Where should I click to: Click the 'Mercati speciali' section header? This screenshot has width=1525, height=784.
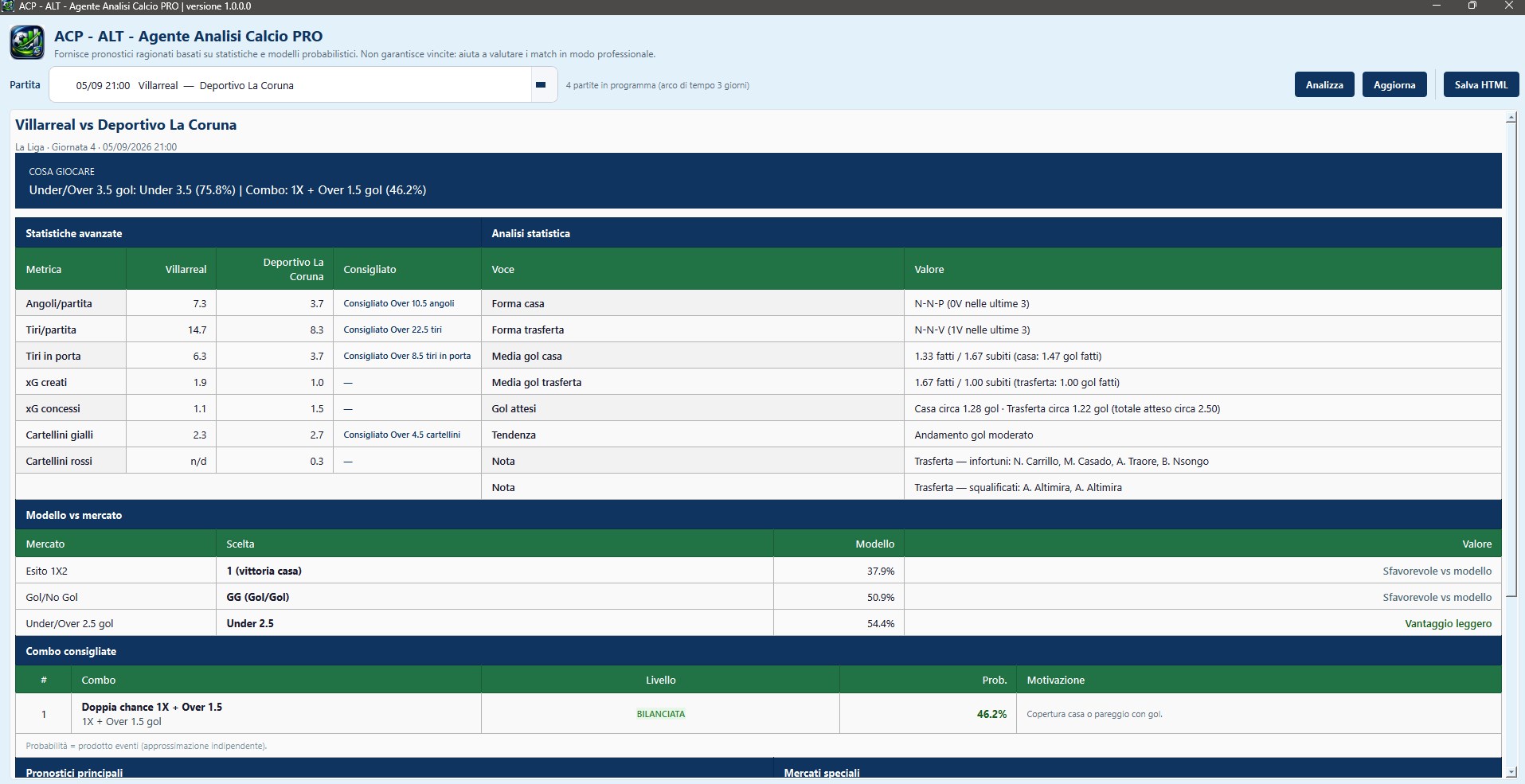click(822, 772)
